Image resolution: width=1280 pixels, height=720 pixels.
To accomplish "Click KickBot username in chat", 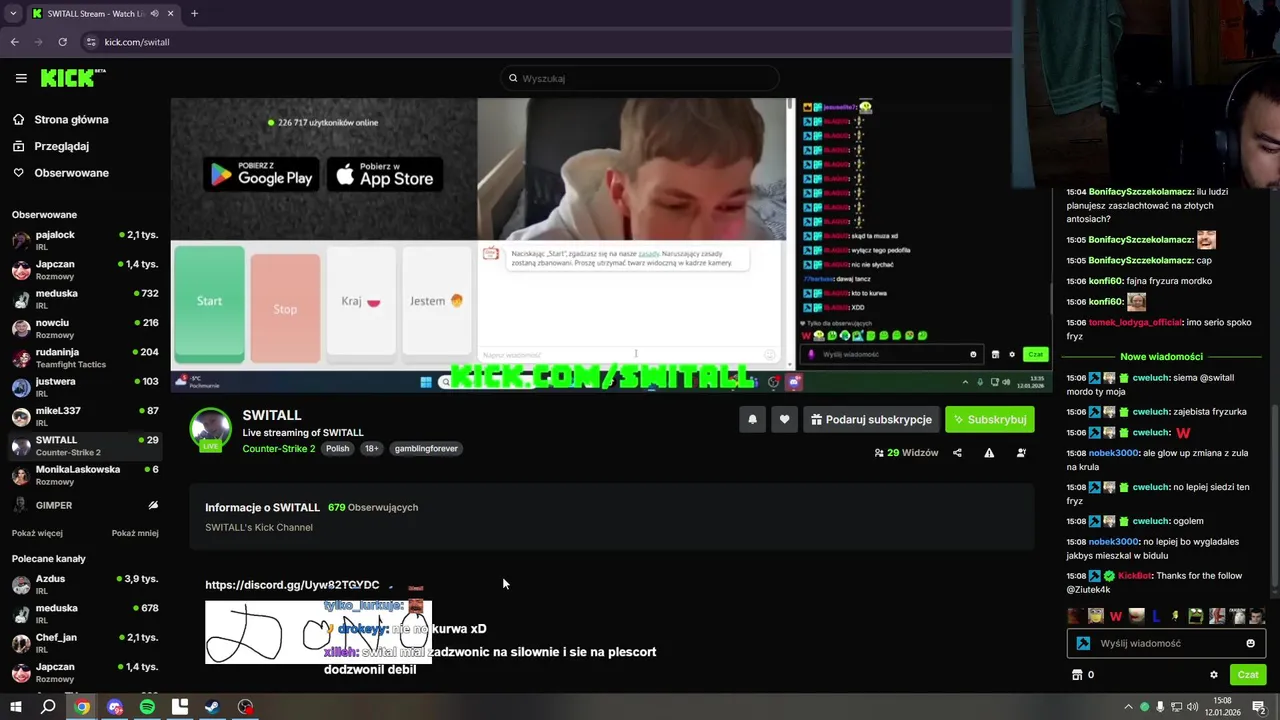I will tap(1135, 576).
